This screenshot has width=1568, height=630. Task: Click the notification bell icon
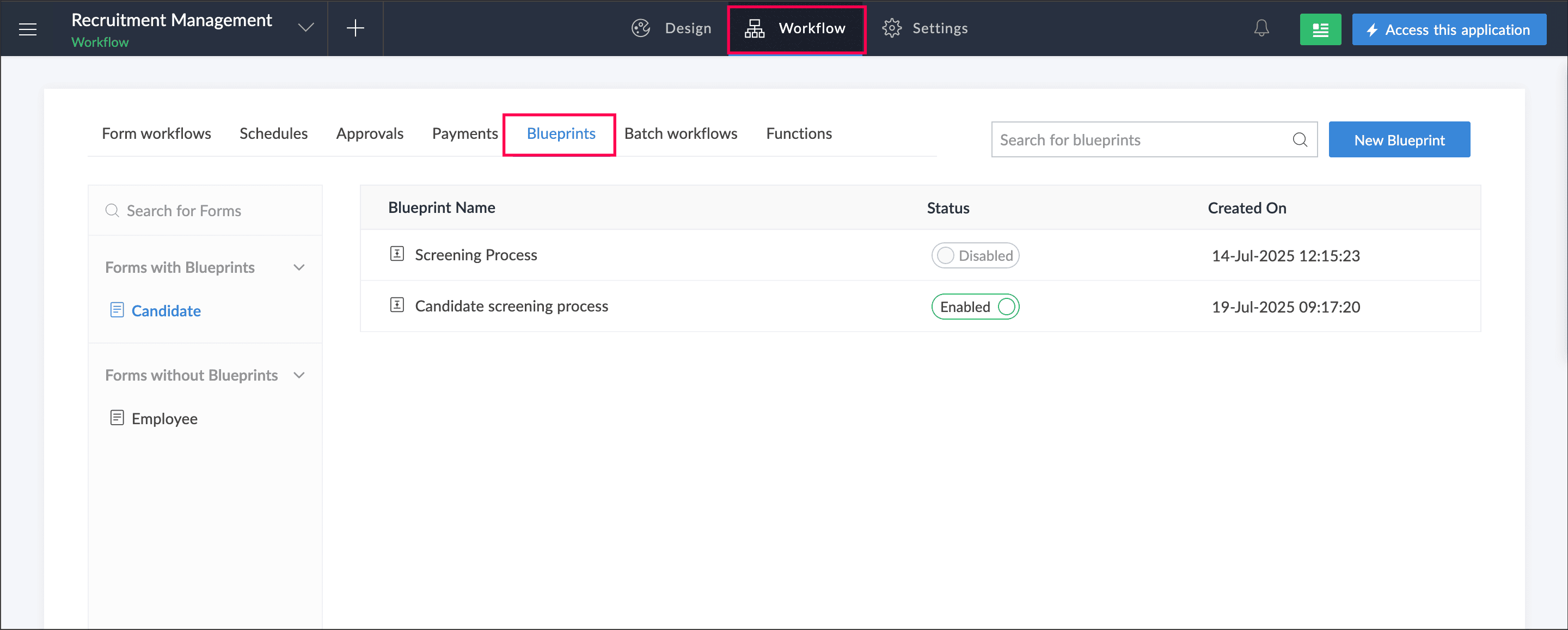1261,28
